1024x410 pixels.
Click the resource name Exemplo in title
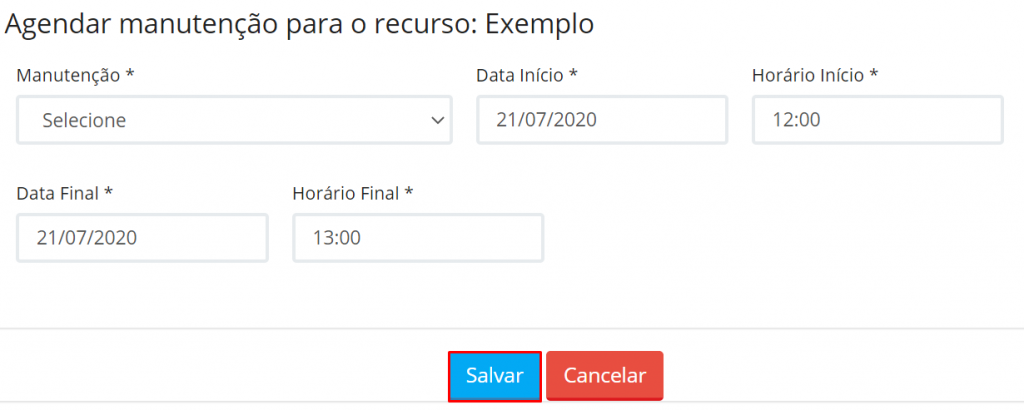(540, 25)
